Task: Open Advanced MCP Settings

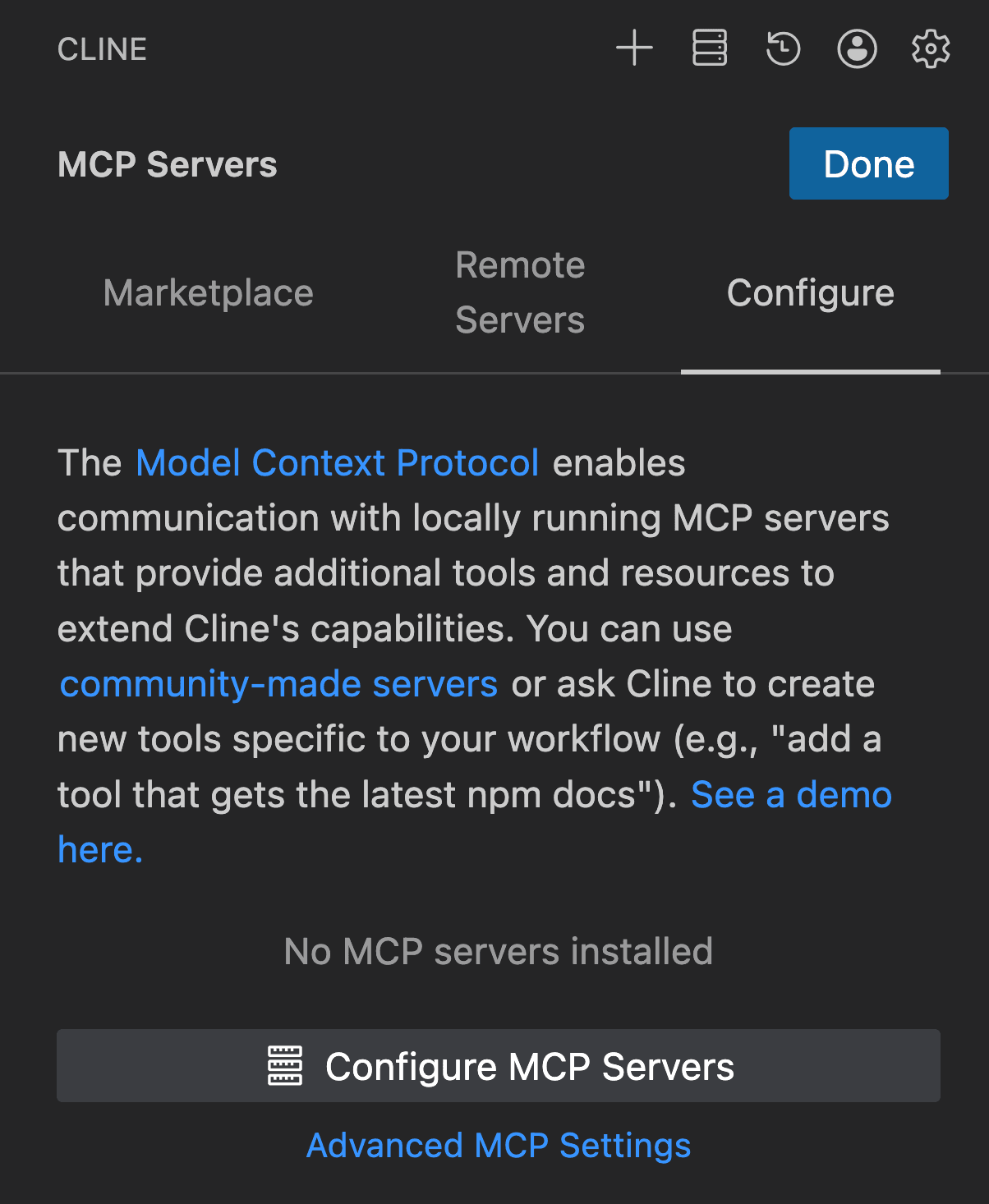Action: coord(498,1145)
